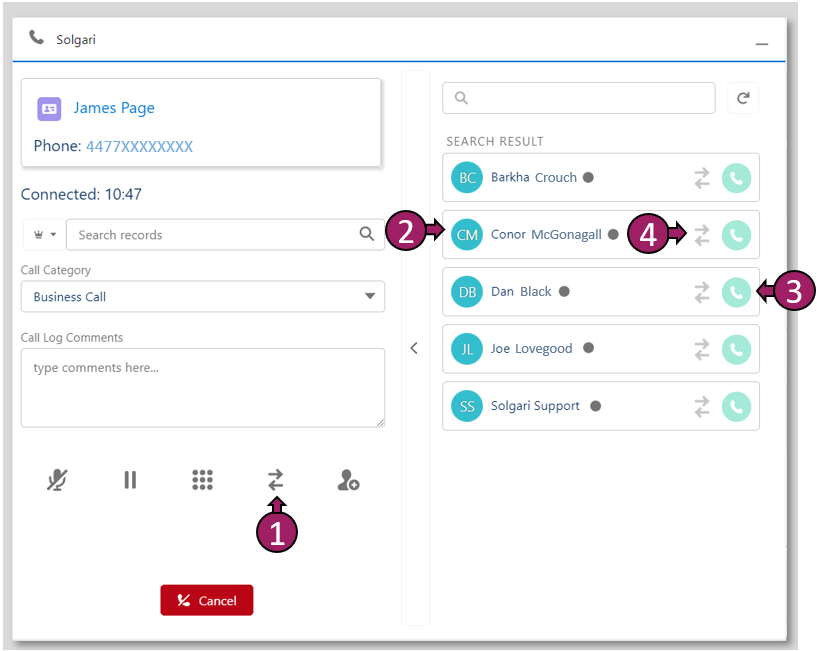Refresh the contact search results
817x651 pixels.
(742, 98)
